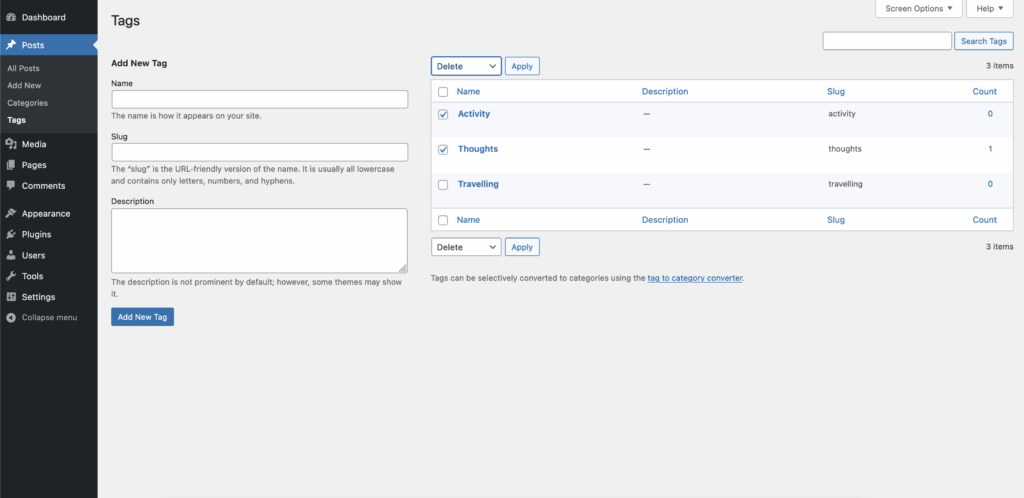The width and height of the screenshot is (1024, 498).
Task: Click the Media icon in sidebar
Action: pos(11,144)
